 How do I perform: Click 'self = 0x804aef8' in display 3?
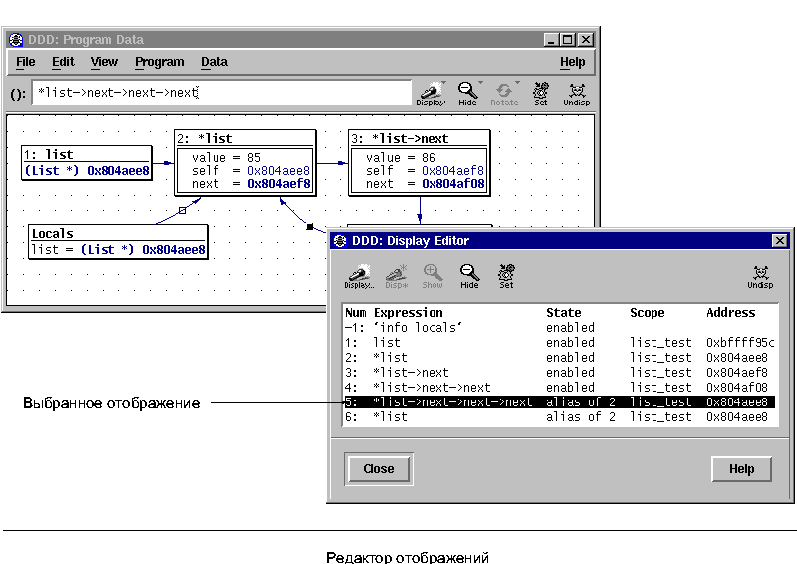point(425,170)
